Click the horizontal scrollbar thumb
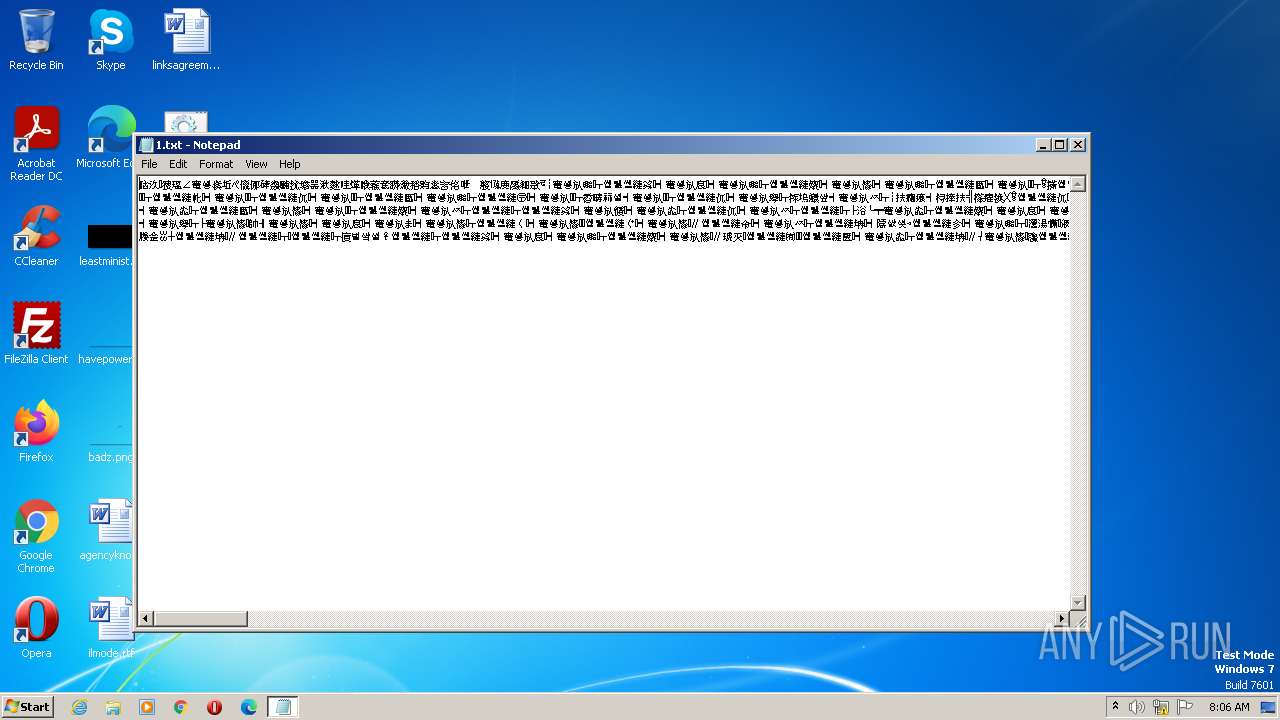This screenshot has width=1280, height=720. click(x=200, y=619)
